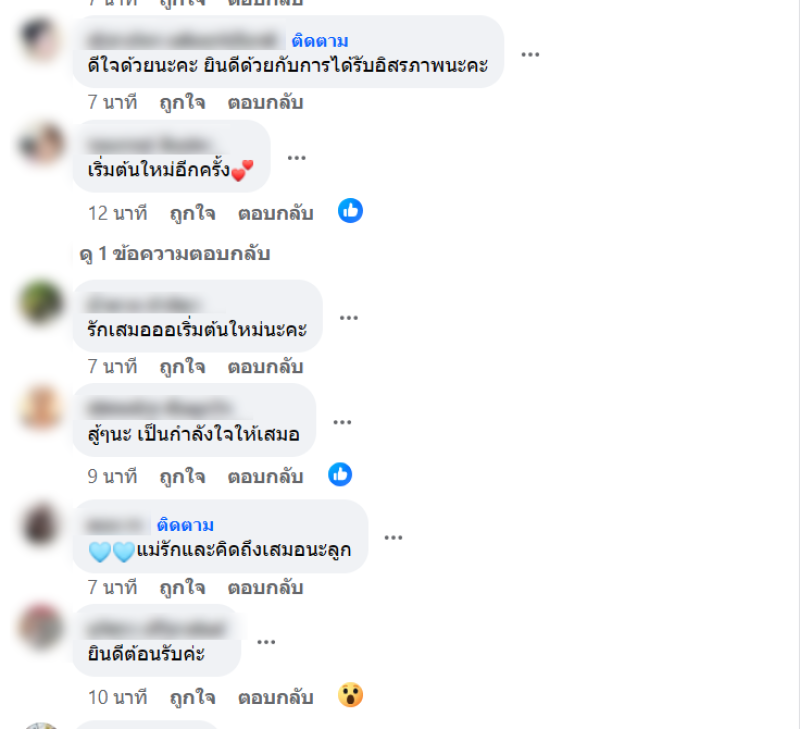
Task: View wow reaction on 10 นาที comment
Action: (351, 695)
